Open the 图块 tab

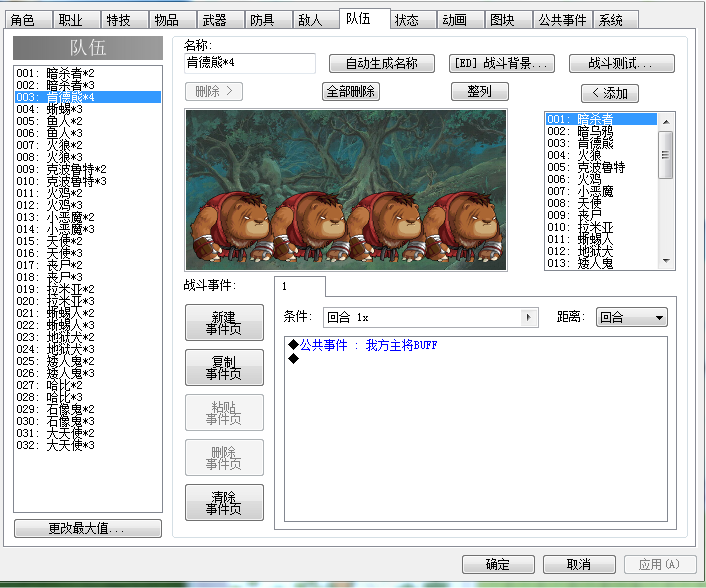pos(509,20)
